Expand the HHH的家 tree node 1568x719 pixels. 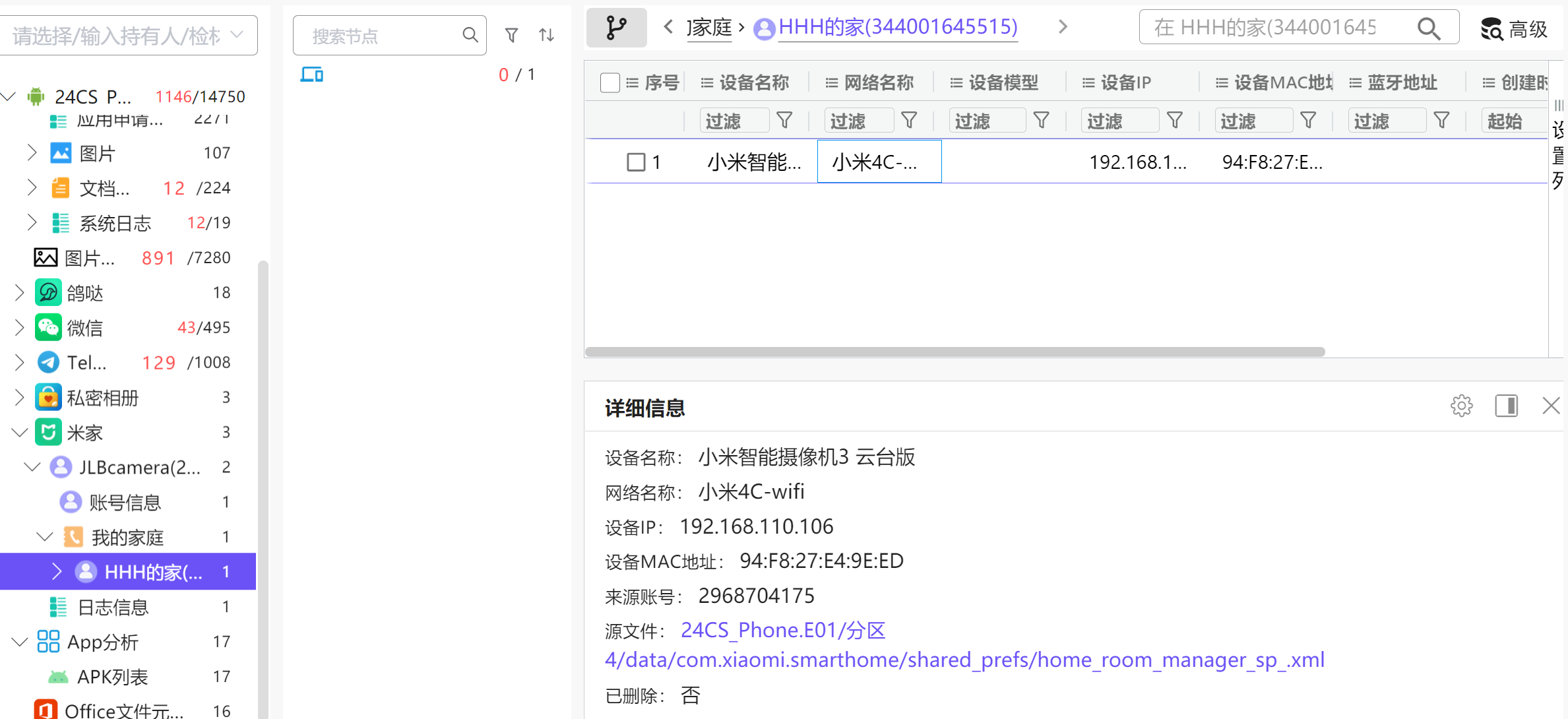57,572
